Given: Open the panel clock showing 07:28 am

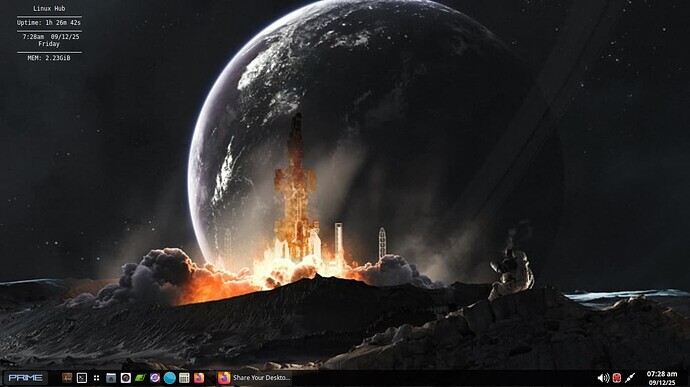Looking at the screenshot, I should tap(662, 378).
